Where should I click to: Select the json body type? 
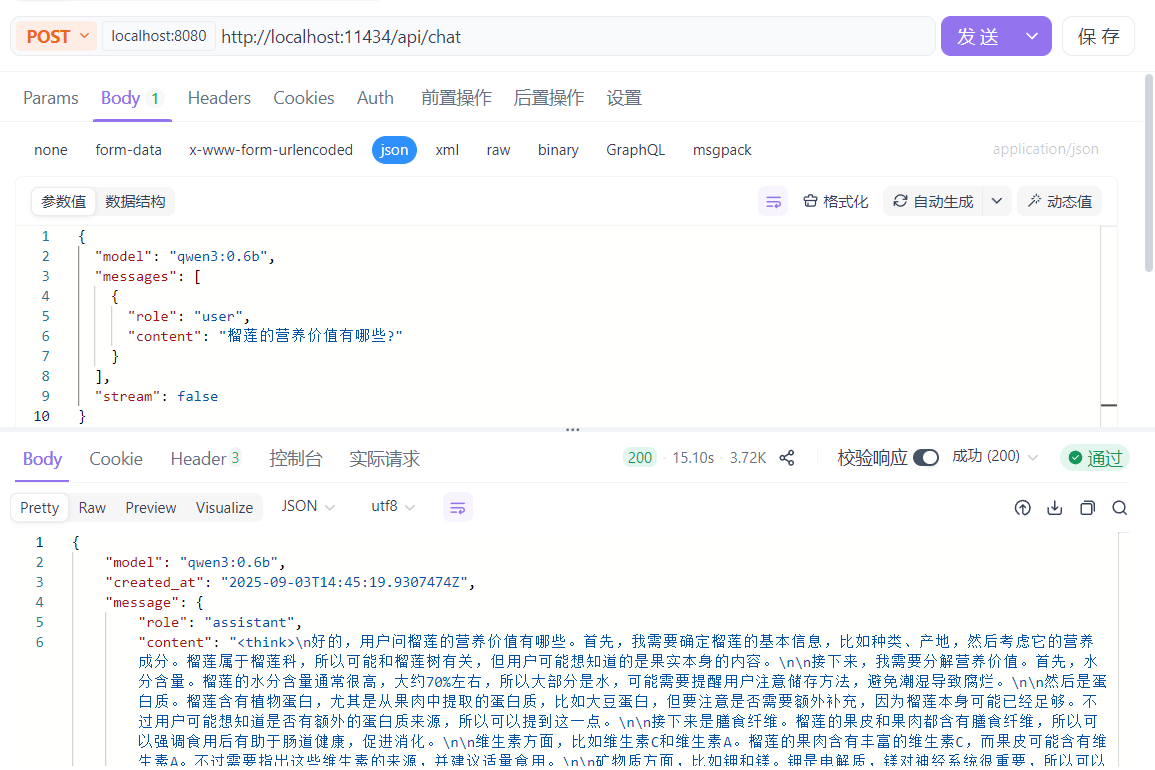394,150
